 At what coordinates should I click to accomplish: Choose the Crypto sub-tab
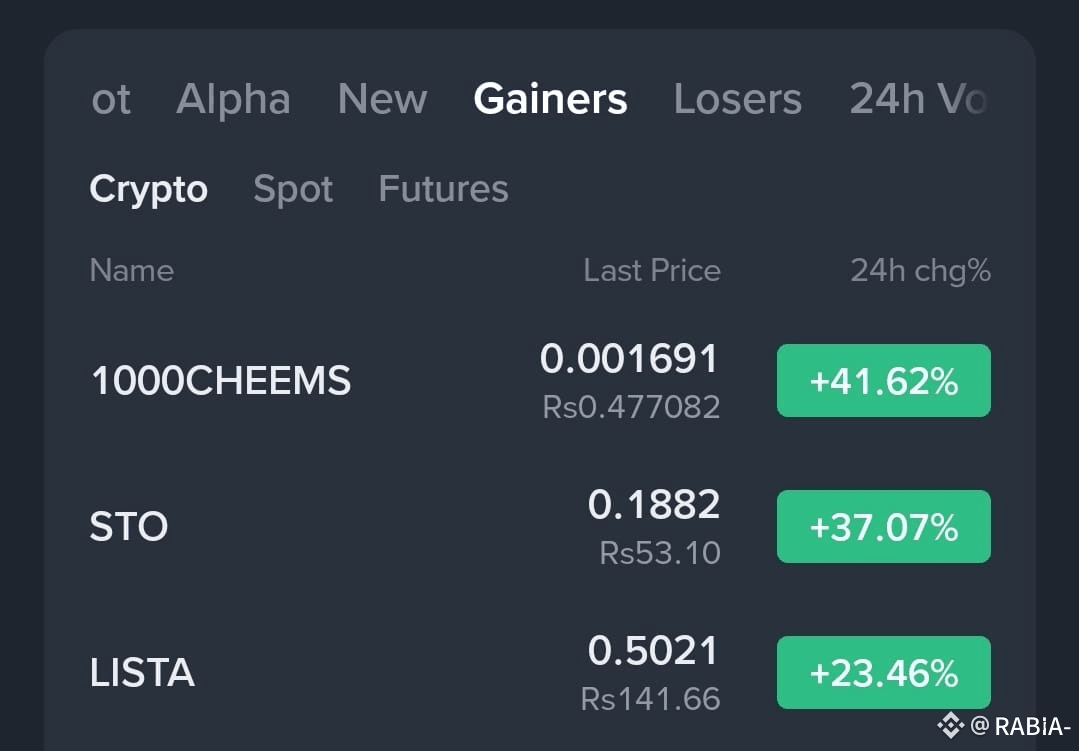pos(149,189)
